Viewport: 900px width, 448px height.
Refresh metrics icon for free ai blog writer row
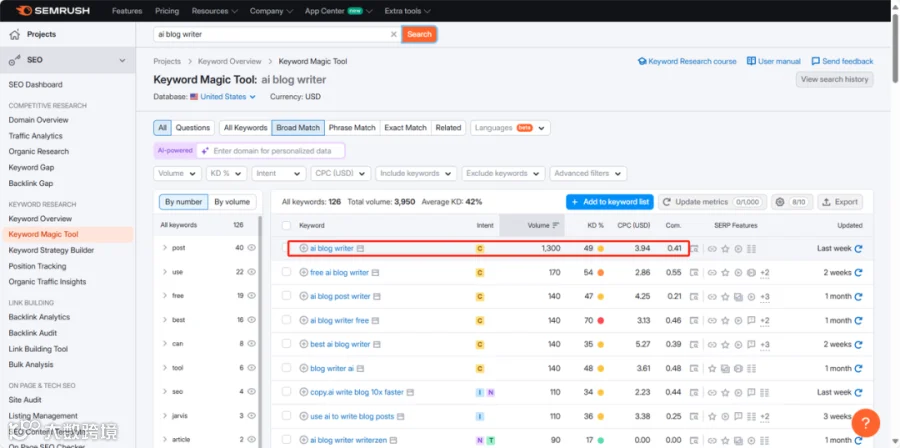858,272
